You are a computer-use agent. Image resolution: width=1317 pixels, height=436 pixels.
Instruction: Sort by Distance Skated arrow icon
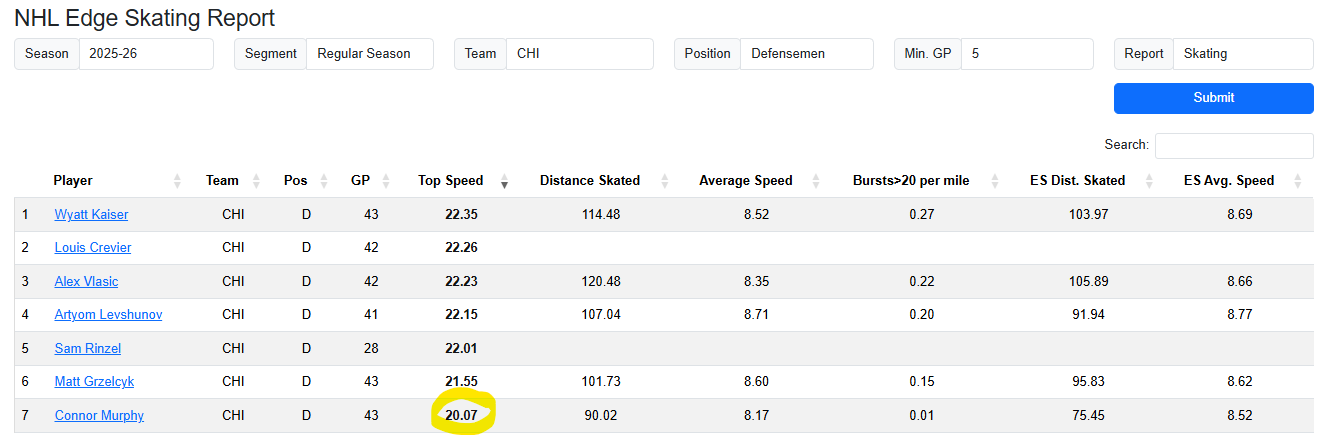pyautogui.click(x=662, y=181)
